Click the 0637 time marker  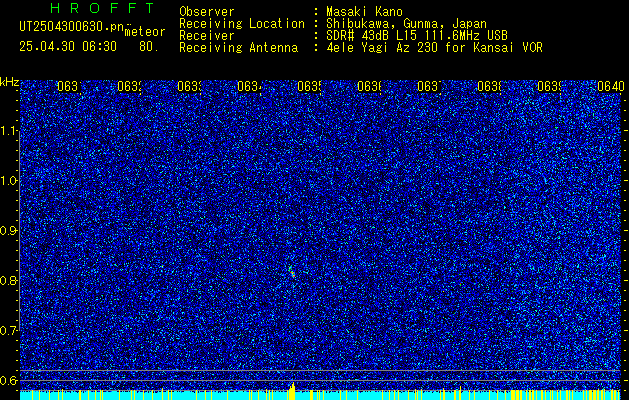[429, 86]
